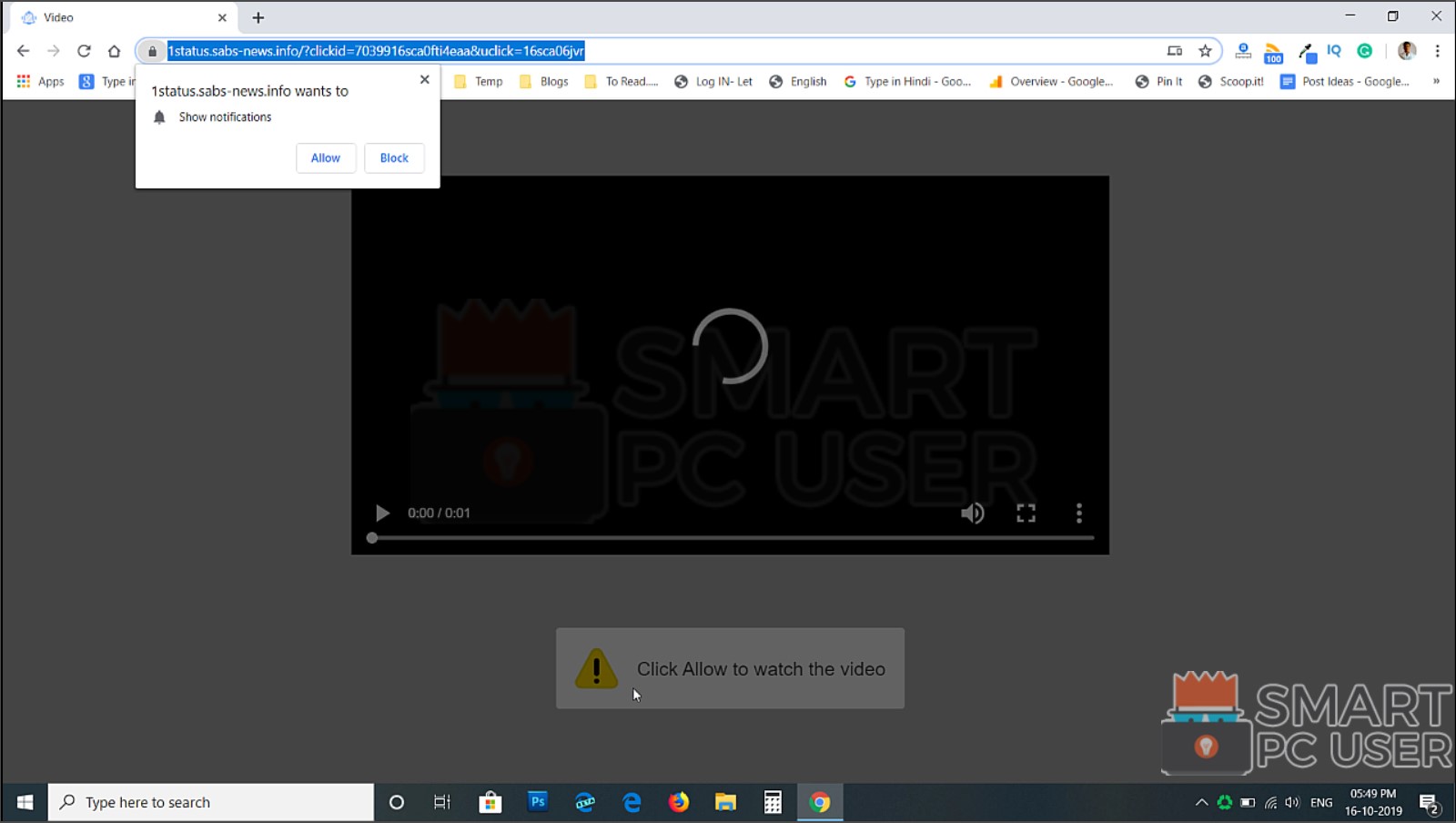This screenshot has width=1456, height=823.
Task: Click the video progress seek bar
Action: point(730,537)
